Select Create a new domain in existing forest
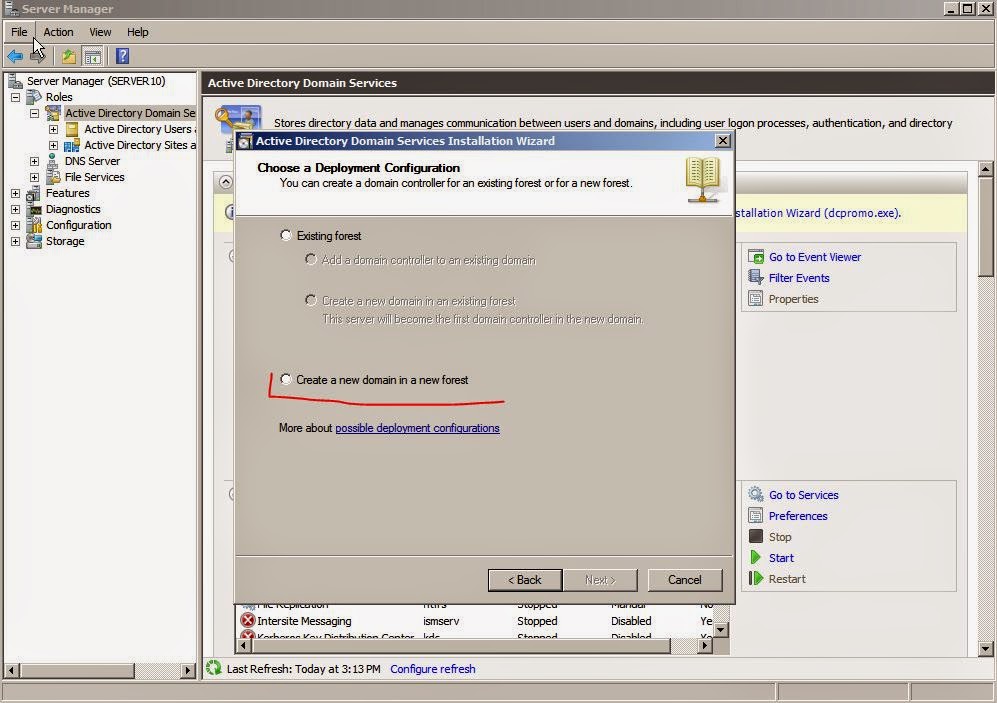The image size is (997, 703). (x=311, y=300)
